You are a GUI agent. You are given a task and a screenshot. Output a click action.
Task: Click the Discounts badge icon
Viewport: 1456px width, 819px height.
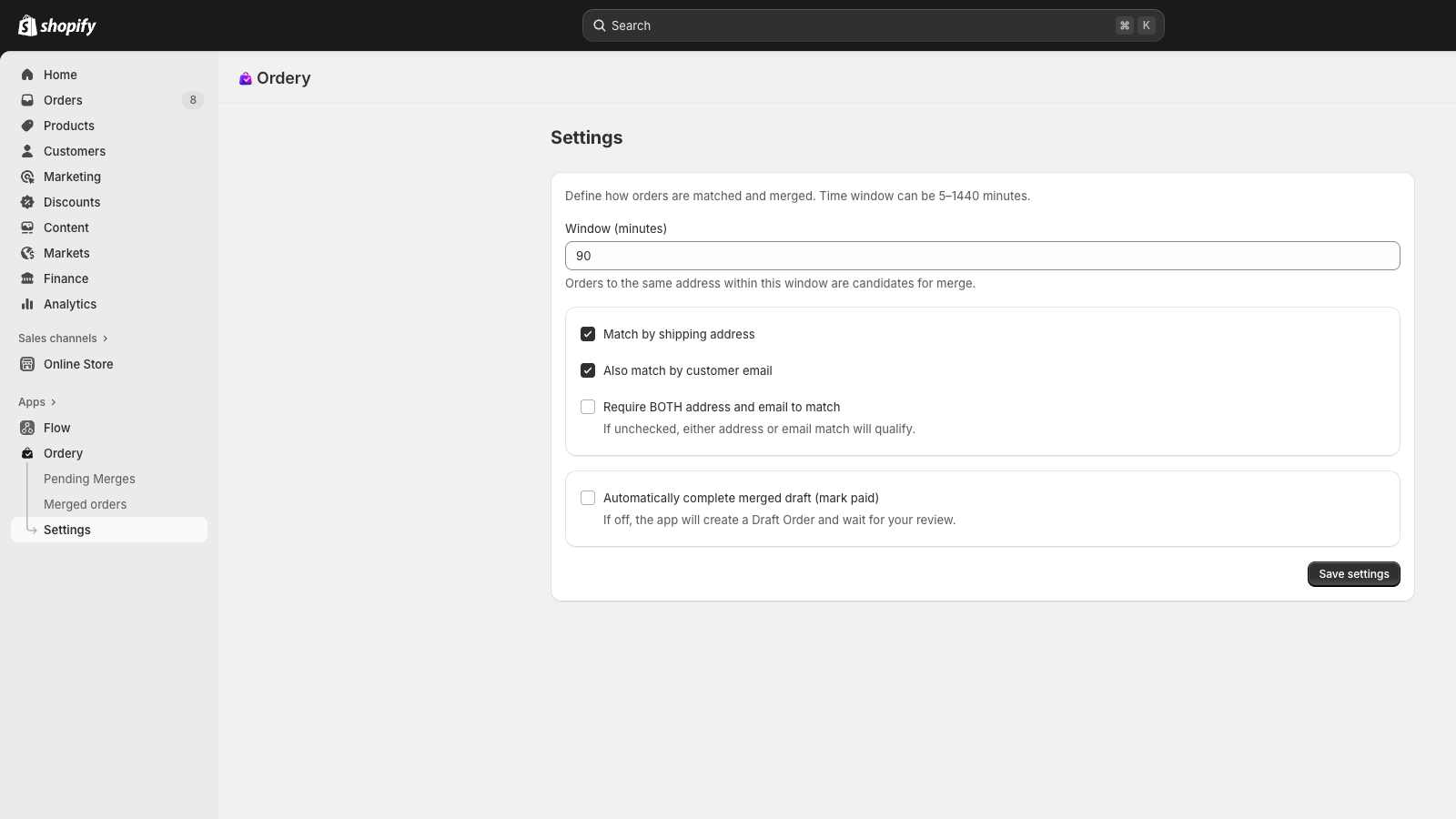pyautogui.click(x=27, y=202)
